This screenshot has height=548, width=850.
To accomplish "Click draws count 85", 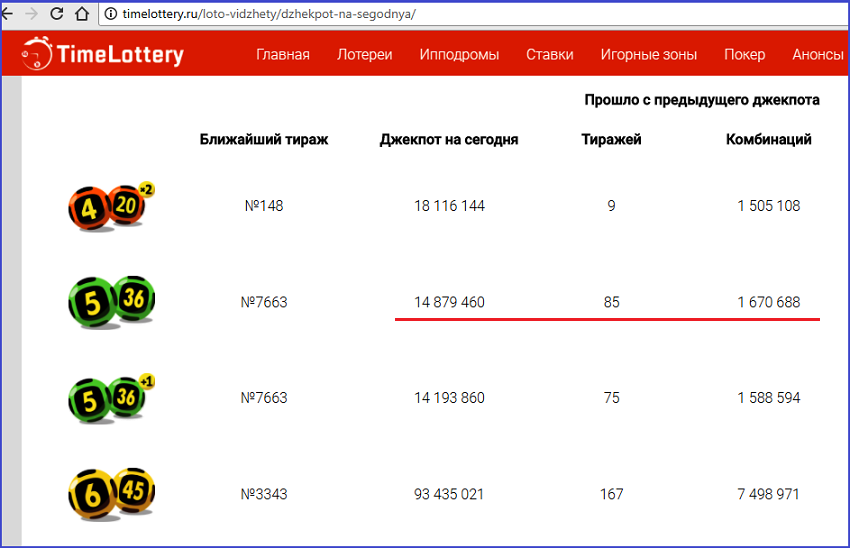I will tap(611, 302).
